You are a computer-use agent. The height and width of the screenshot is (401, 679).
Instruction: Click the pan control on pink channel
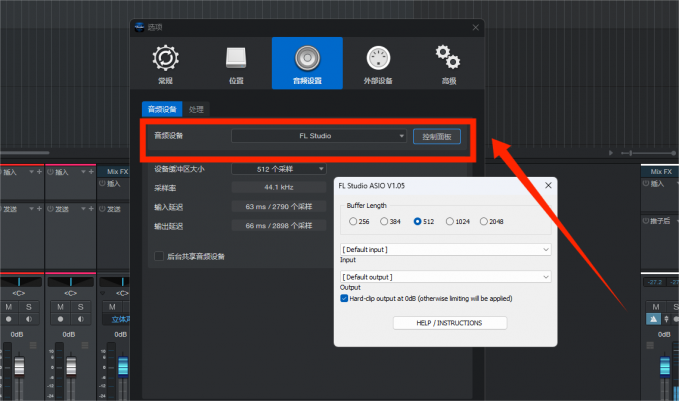(71, 282)
